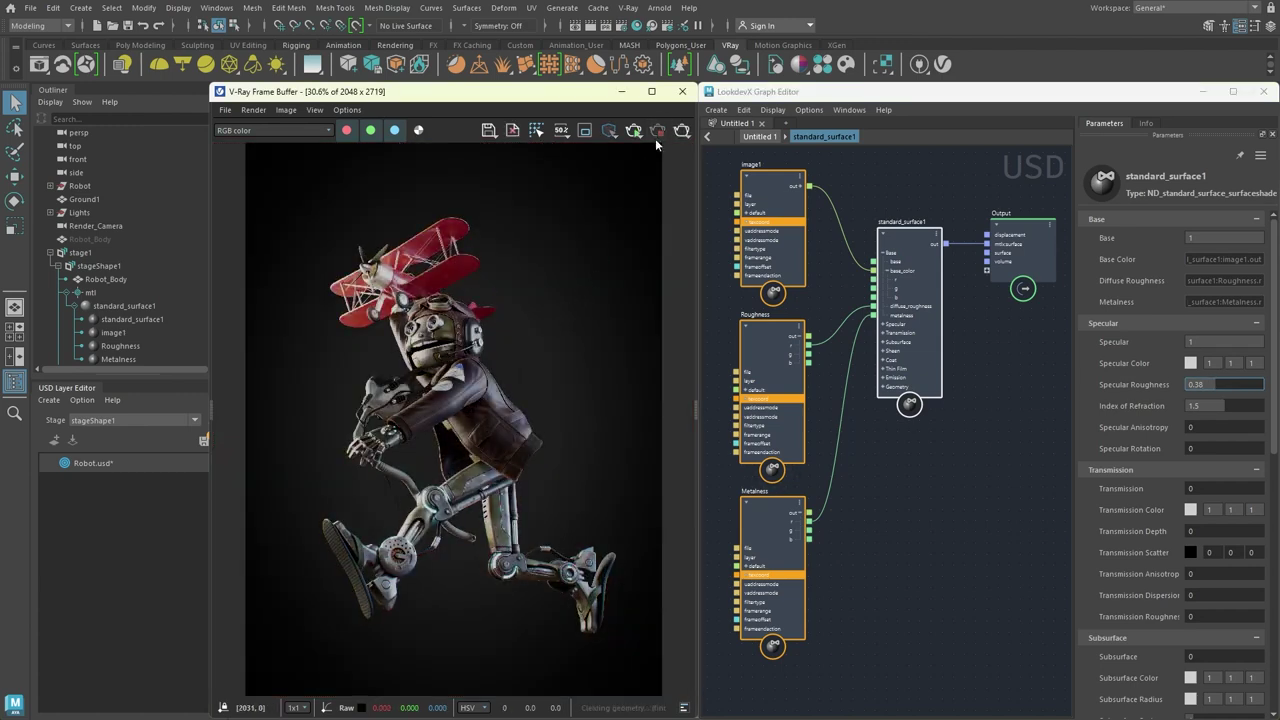Click the Output node arrow icon
The height and width of the screenshot is (720, 1280).
coord(1023,289)
